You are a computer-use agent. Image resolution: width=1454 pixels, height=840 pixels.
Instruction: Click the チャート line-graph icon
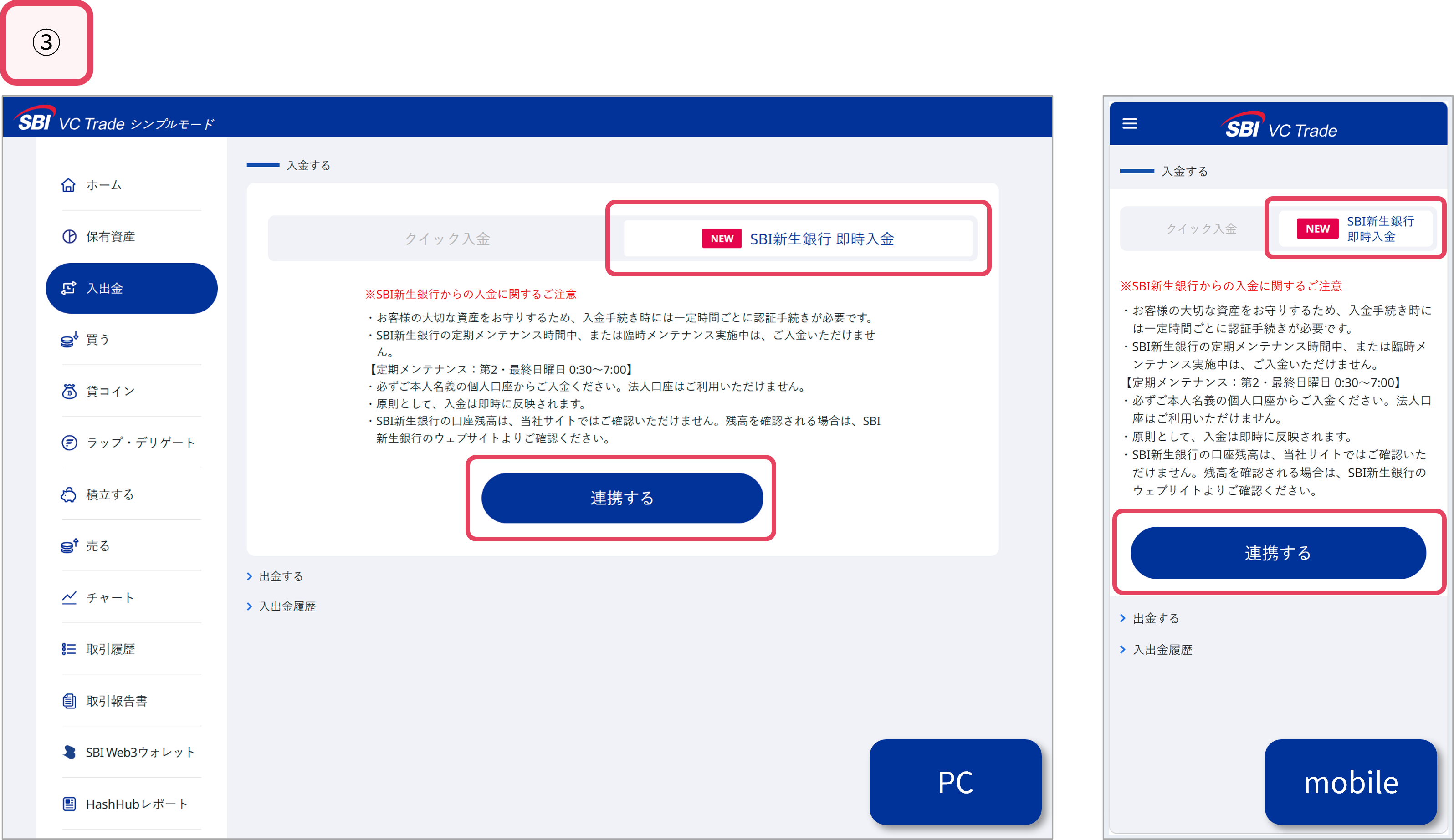click(x=69, y=598)
